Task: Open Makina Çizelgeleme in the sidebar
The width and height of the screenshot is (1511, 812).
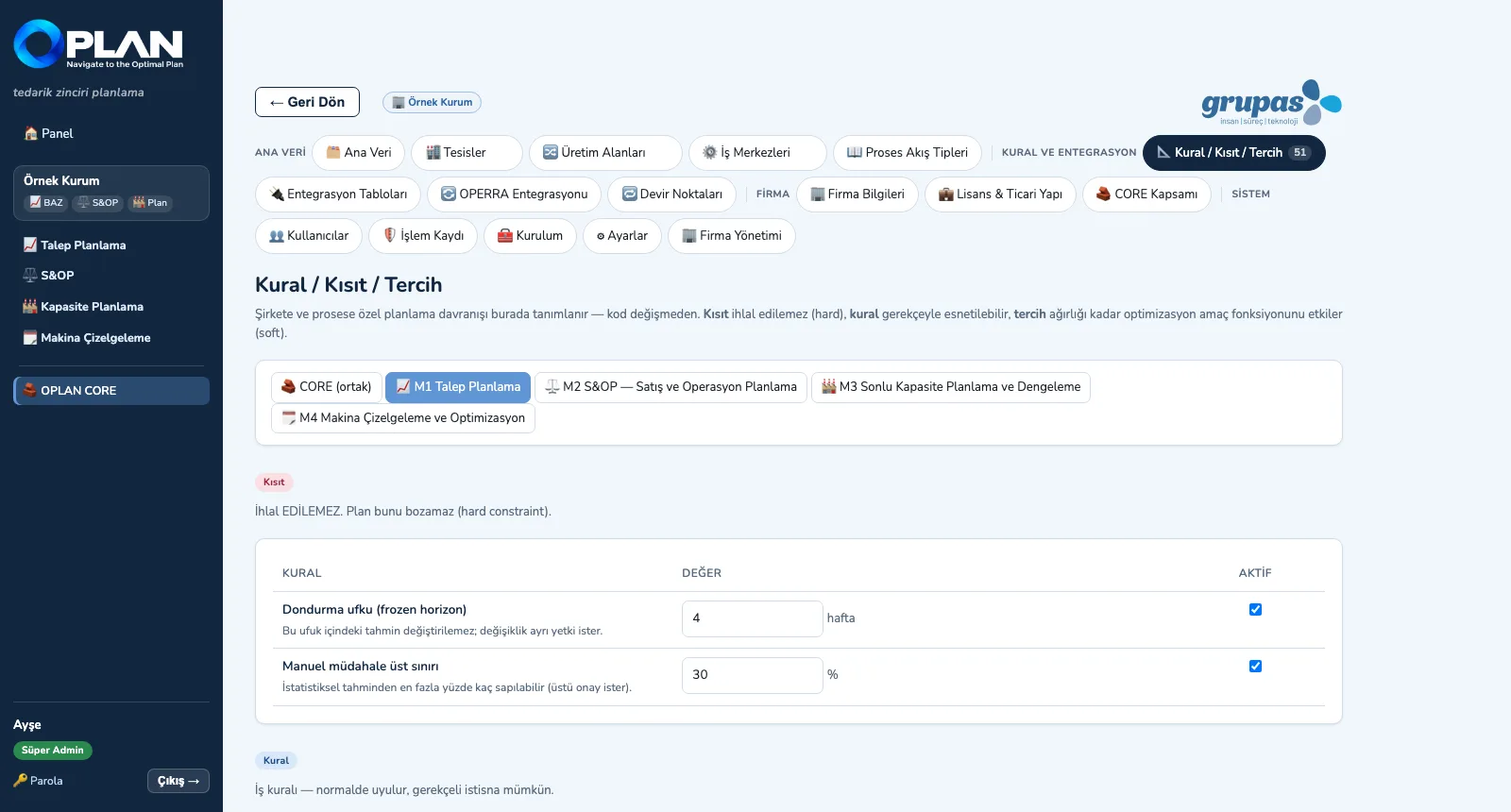Action: coord(111,338)
